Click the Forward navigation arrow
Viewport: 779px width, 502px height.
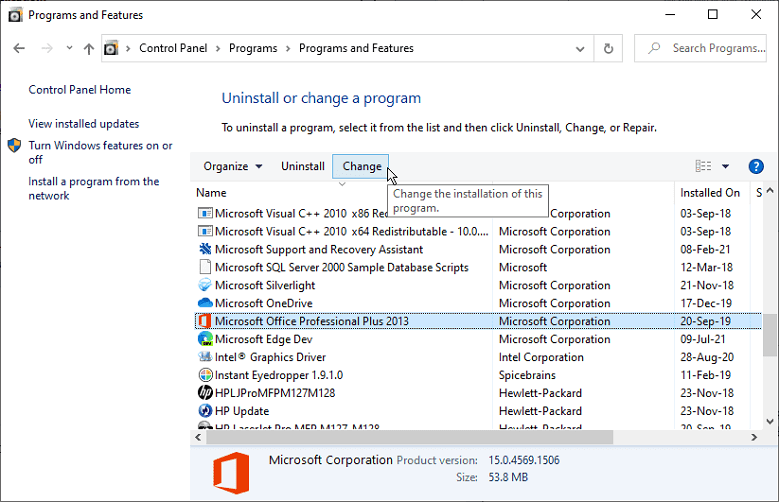[47, 48]
